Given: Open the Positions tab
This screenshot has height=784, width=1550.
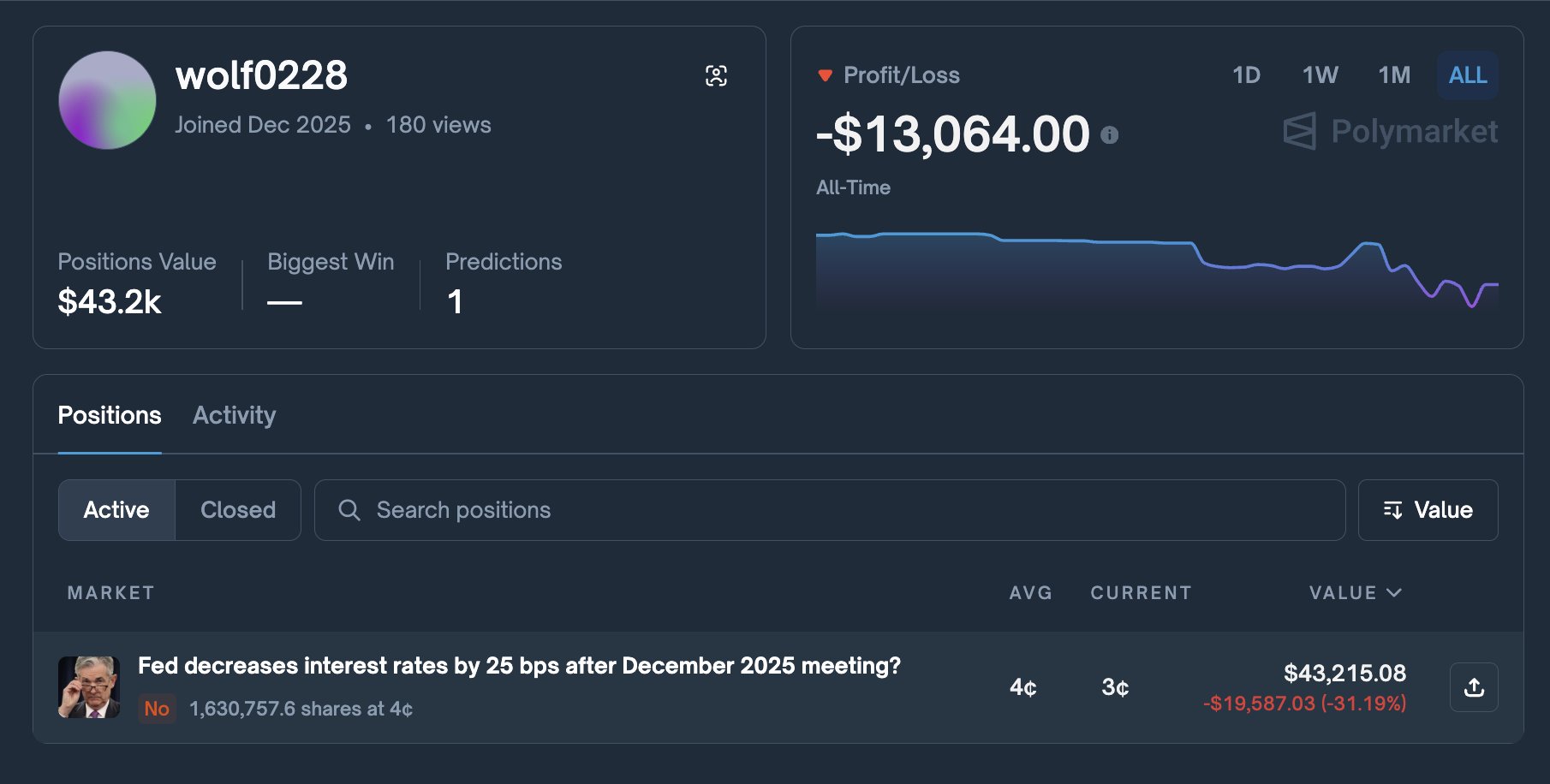Looking at the screenshot, I should [x=110, y=416].
